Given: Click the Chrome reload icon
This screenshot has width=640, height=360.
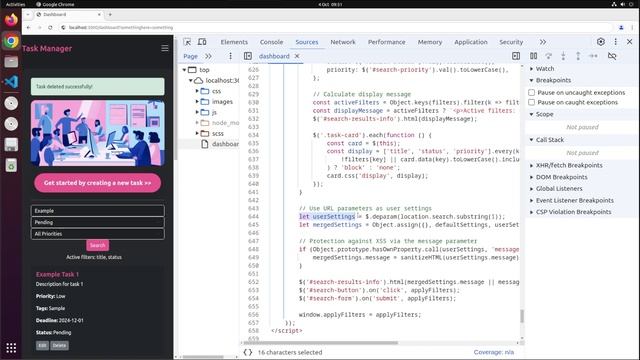Looking at the screenshot, I should point(50,27).
